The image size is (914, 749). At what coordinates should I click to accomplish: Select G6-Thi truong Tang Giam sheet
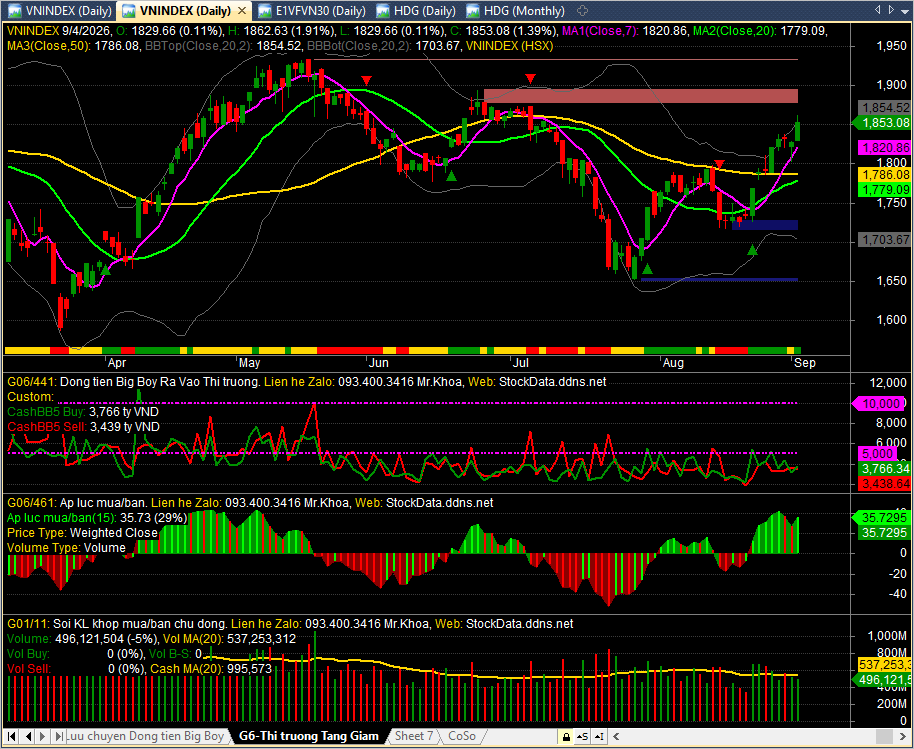point(308,736)
